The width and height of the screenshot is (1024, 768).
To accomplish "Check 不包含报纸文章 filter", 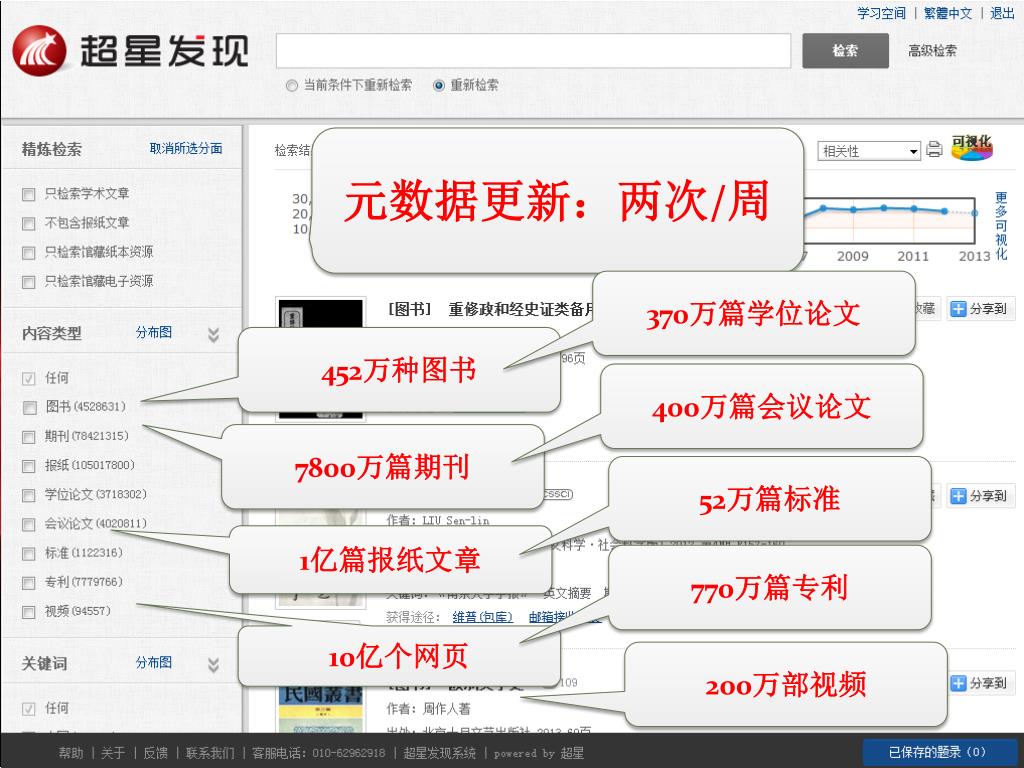I will [29, 224].
